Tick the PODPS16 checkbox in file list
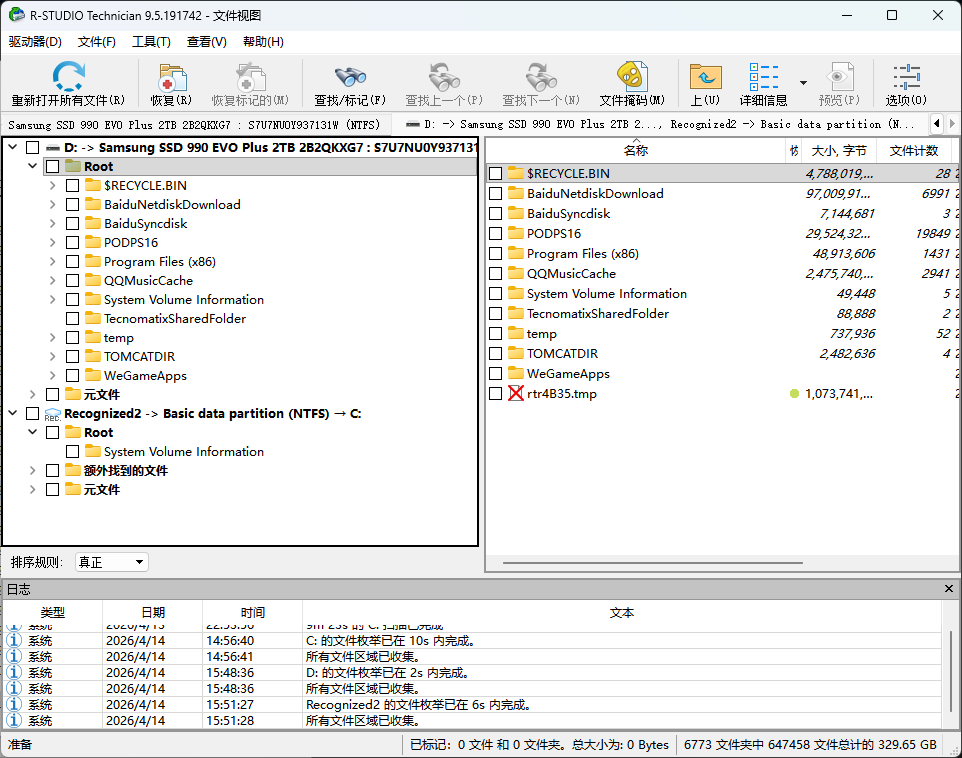Viewport: 962px width, 758px height. tap(496, 234)
